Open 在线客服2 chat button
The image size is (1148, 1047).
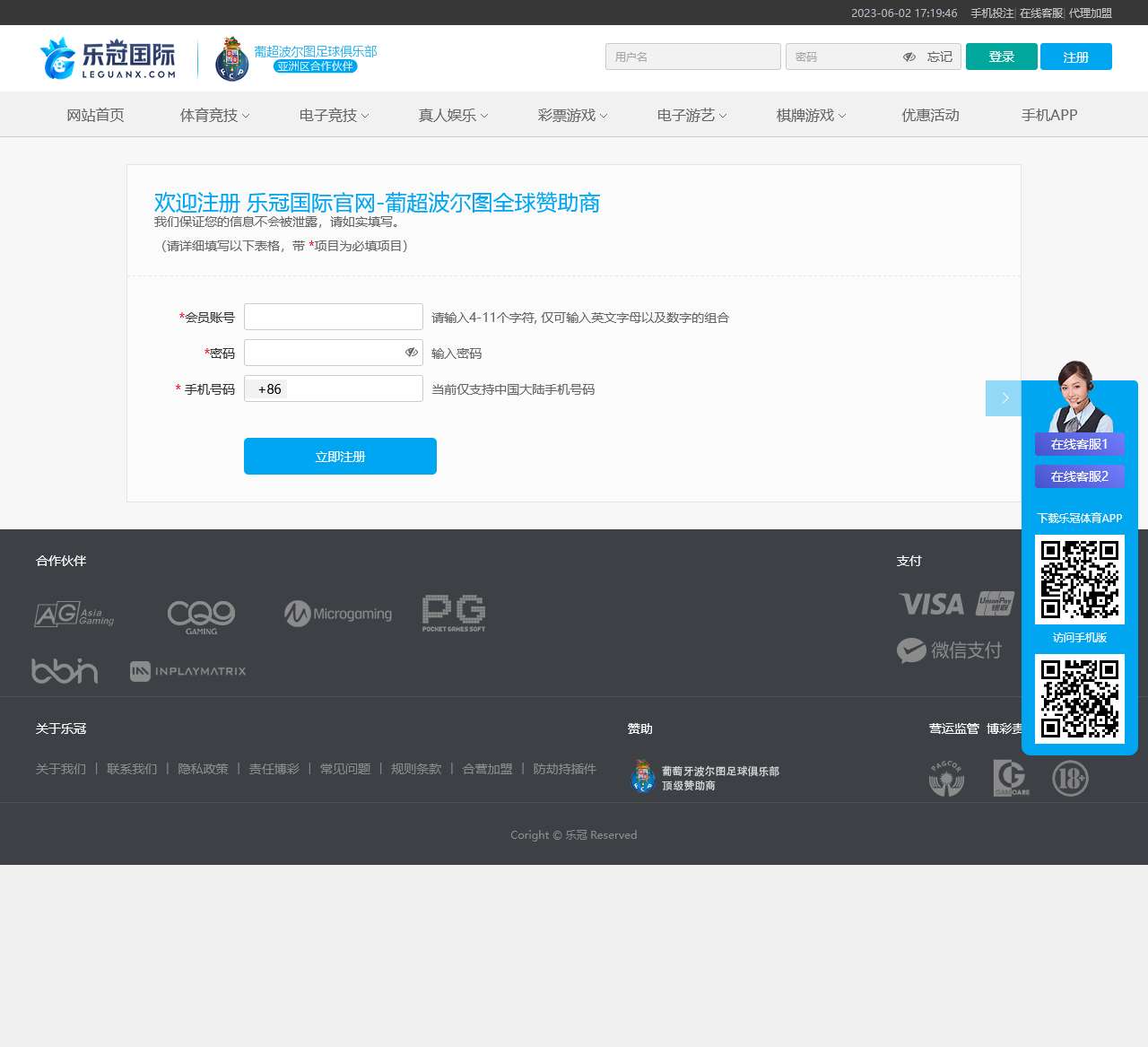pyautogui.click(x=1080, y=476)
